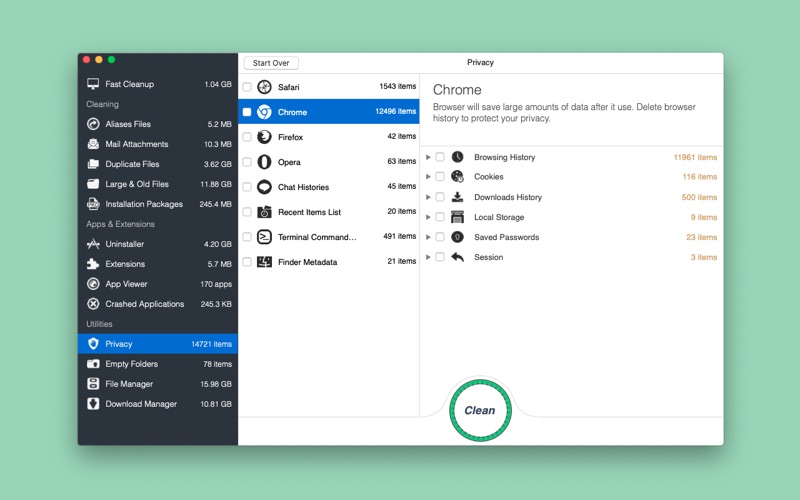The width and height of the screenshot is (800, 500).
Task: Check the Terminal Command checkbox
Action: click(x=247, y=237)
